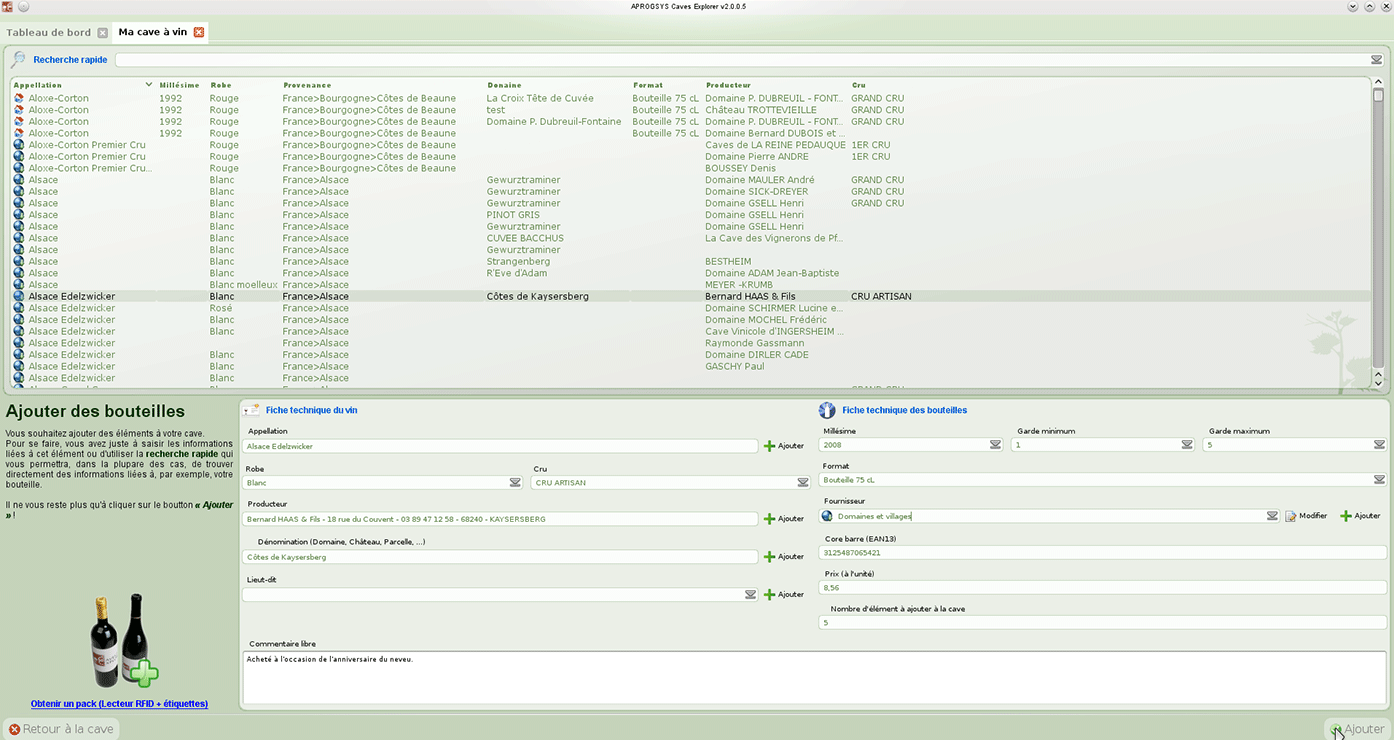Sort by the Domaine column header
This screenshot has width=1394, height=740.
point(504,85)
